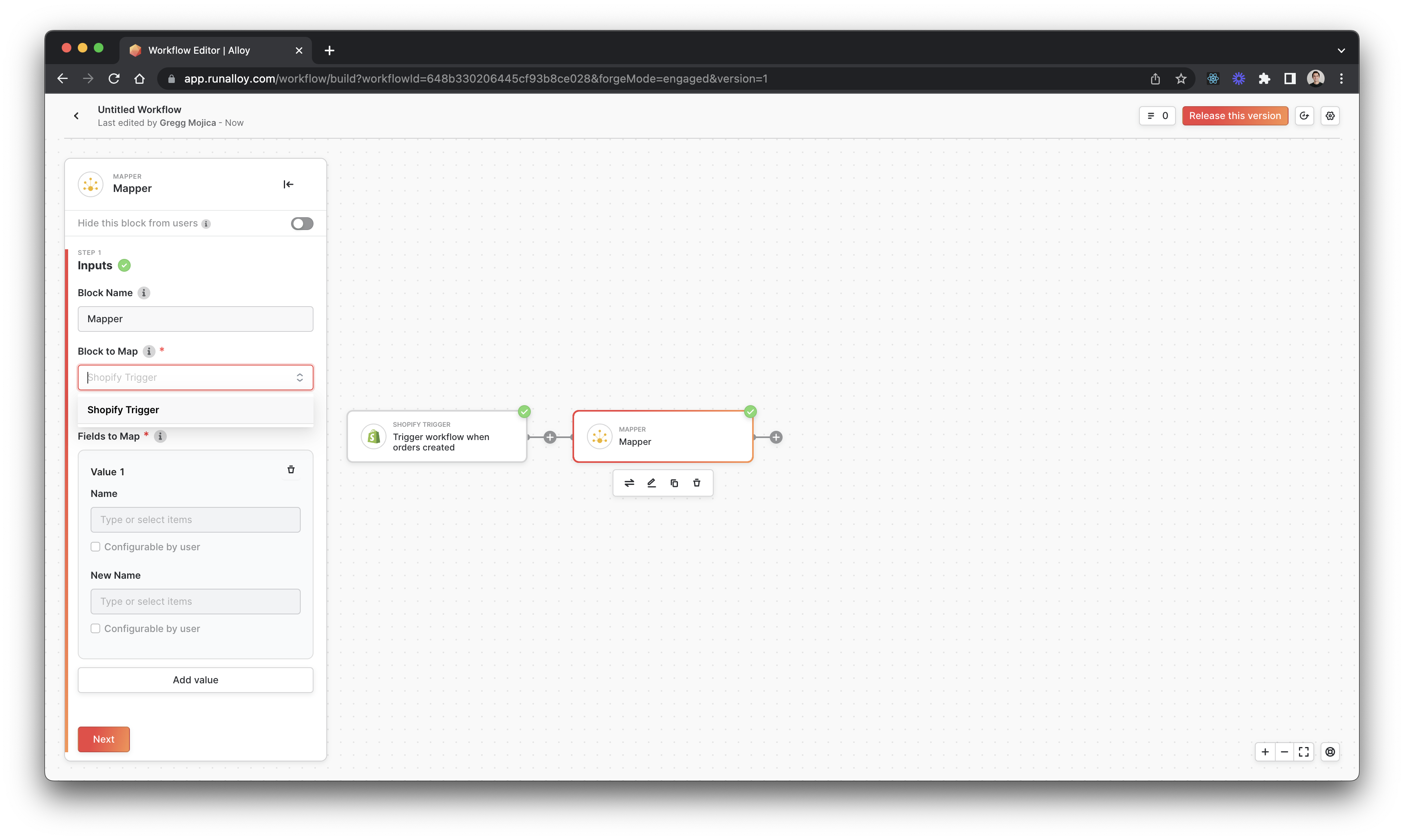This screenshot has width=1404, height=840.
Task: Delete Value 1 with trash icon
Action: (291, 470)
